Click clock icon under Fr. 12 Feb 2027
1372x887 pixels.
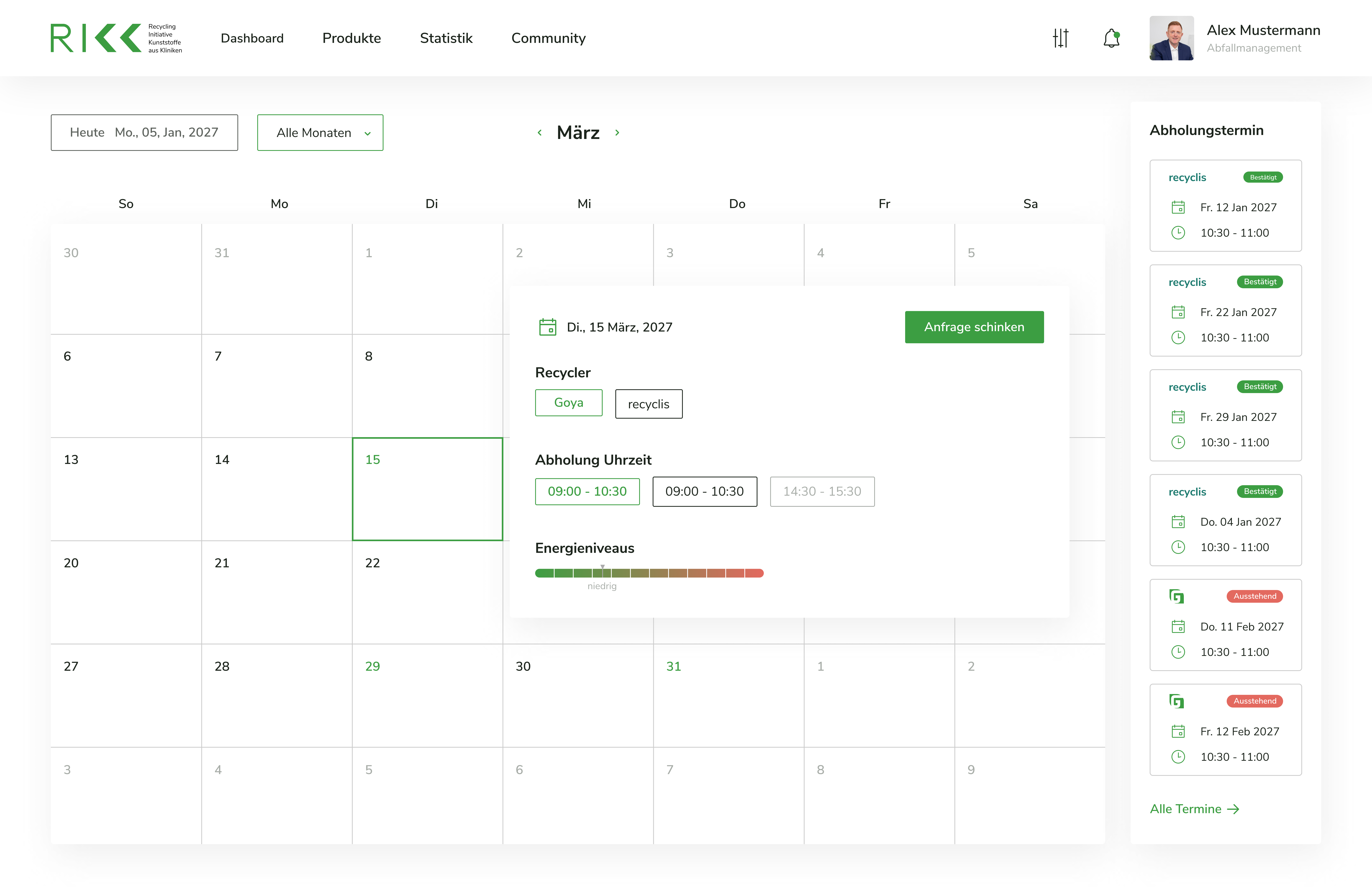point(1178,757)
